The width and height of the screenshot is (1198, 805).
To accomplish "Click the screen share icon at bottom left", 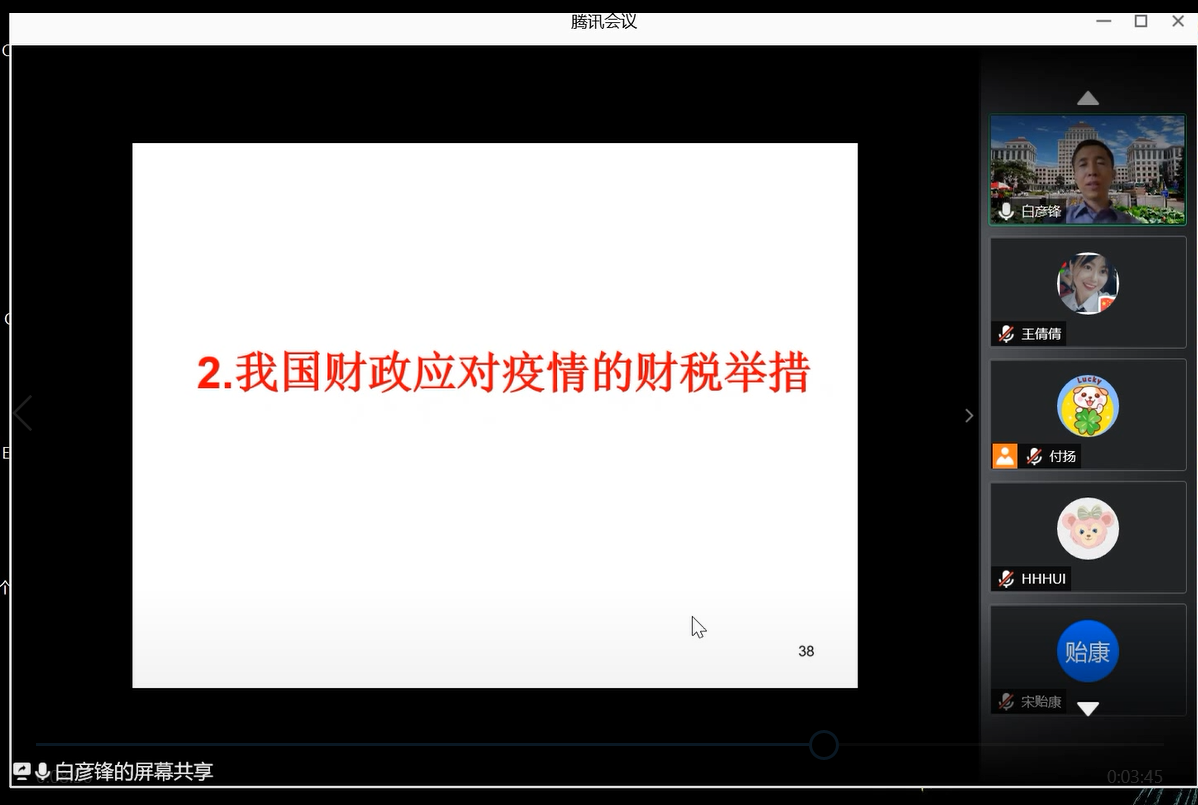I will tap(21, 771).
